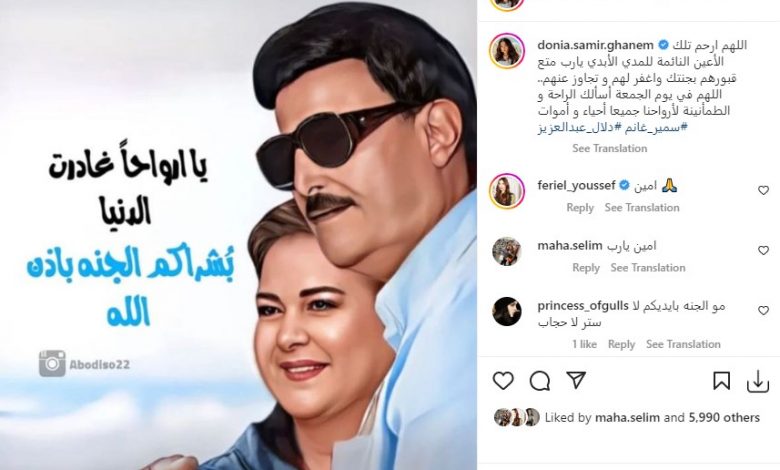
Task: See Translation under maha.selim's comment
Action: click(x=648, y=268)
